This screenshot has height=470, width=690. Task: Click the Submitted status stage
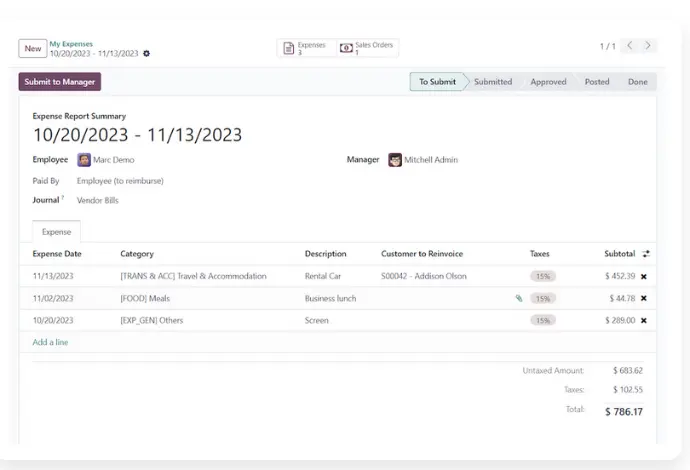pyautogui.click(x=492, y=82)
